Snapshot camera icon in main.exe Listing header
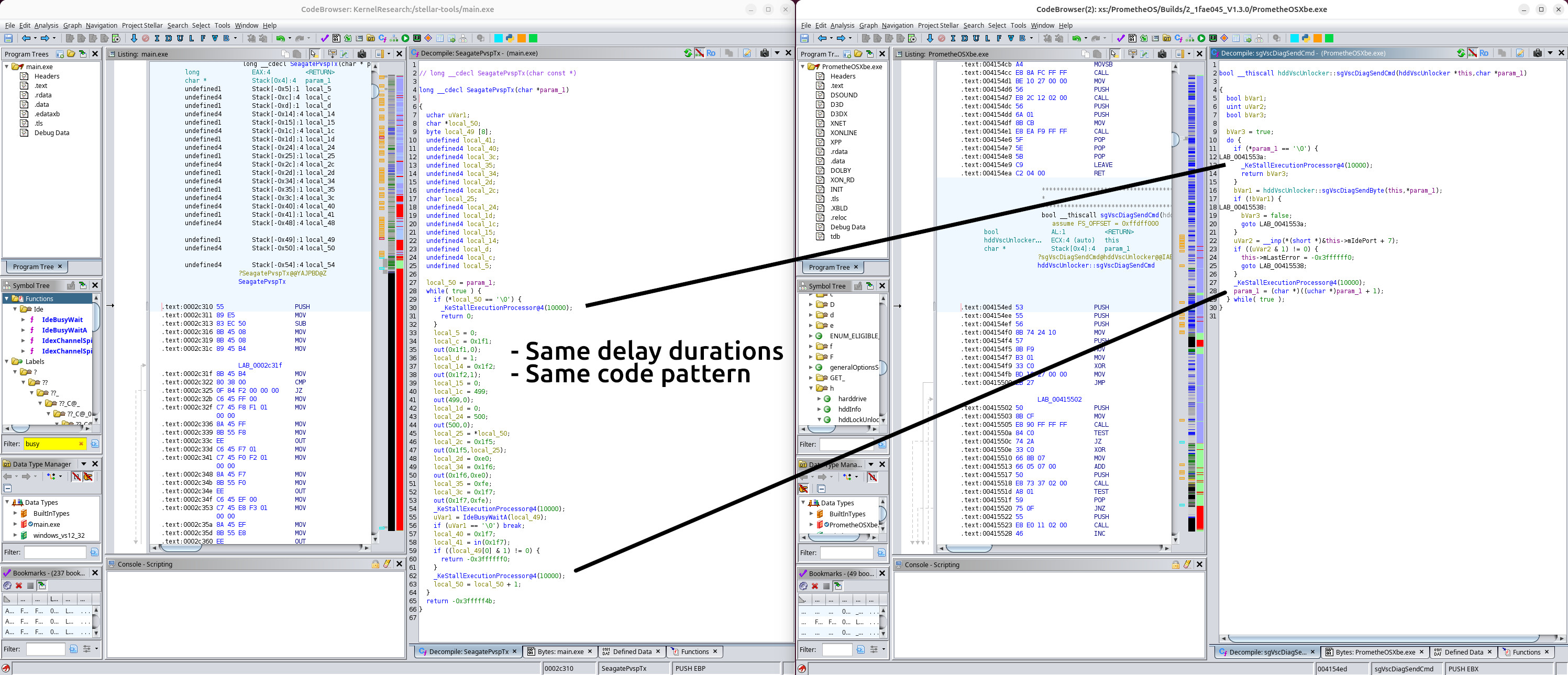 click(x=361, y=53)
